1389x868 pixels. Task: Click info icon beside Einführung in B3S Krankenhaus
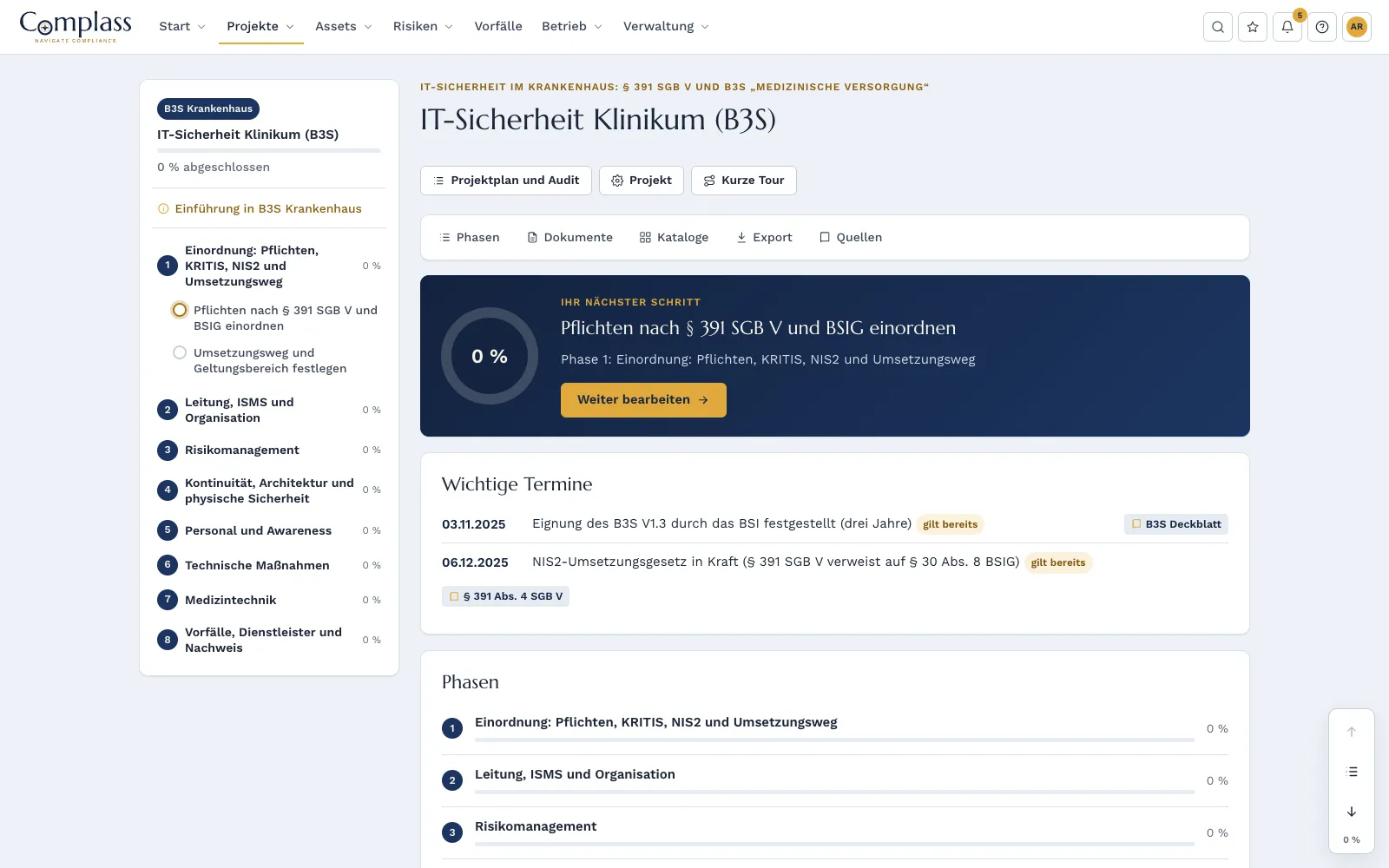(163, 209)
